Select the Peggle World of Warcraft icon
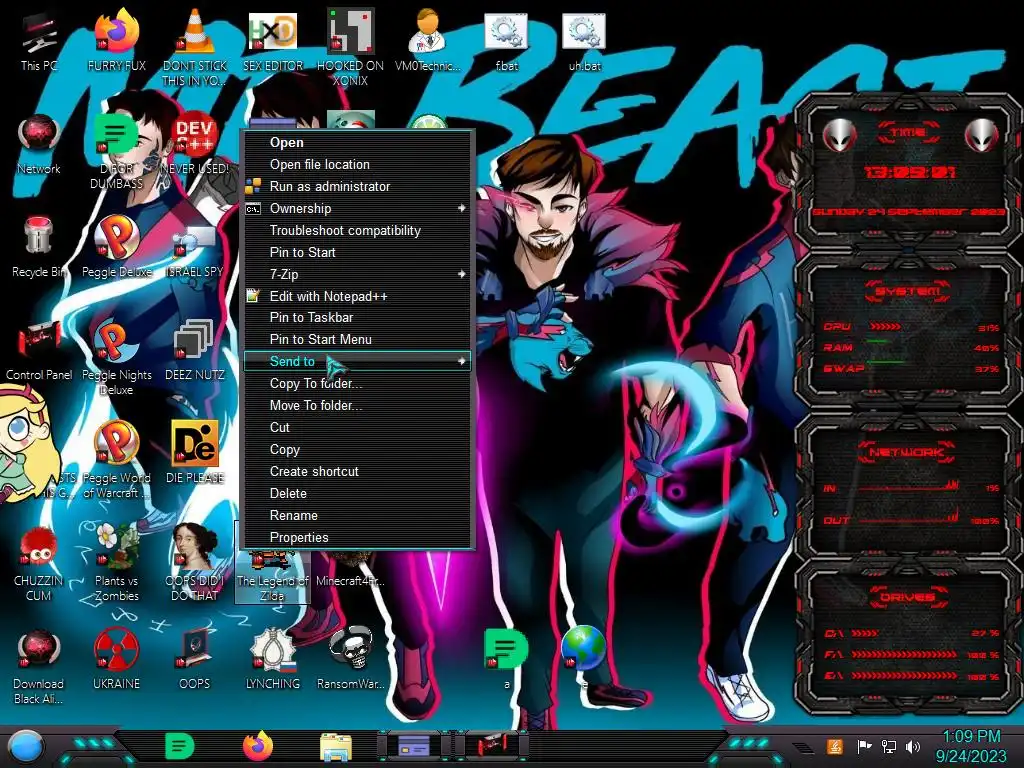This screenshot has height=768, width=1024. (x=117, y=459)
